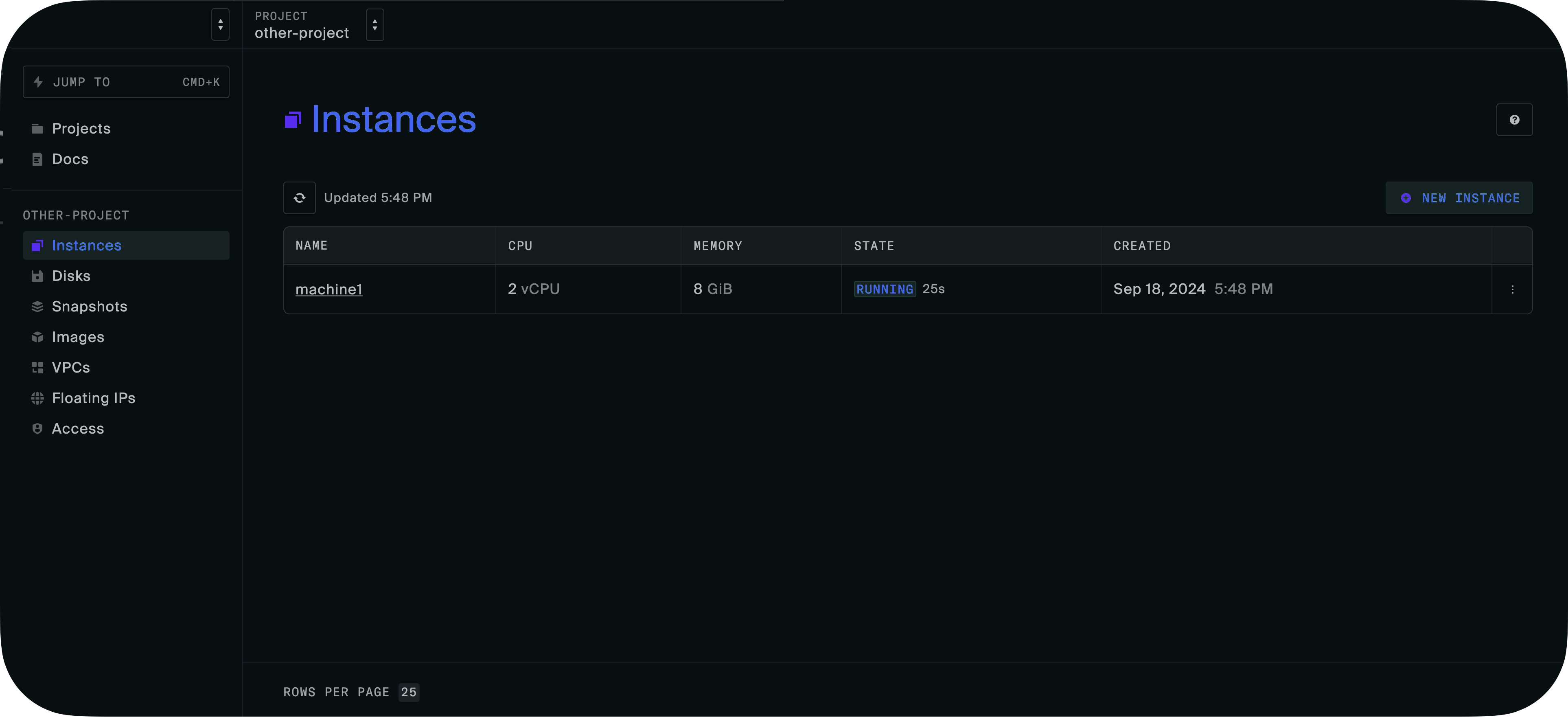
Task: Click the RUNNING state badge
Action: click(885, 290)
